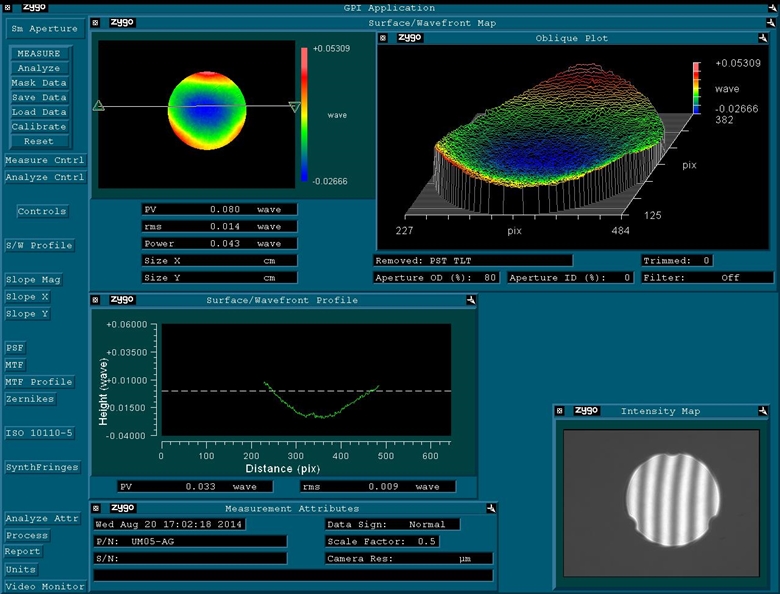The image size is (780, 594).
Task: Click GPI Application title bar pin icon
Action: (x=773, y=7)
